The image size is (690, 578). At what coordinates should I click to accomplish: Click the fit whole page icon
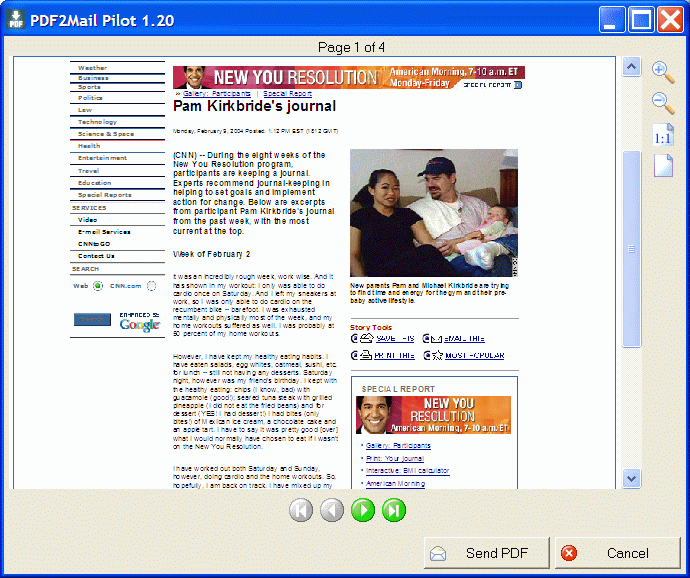click(x=663, y=166)
